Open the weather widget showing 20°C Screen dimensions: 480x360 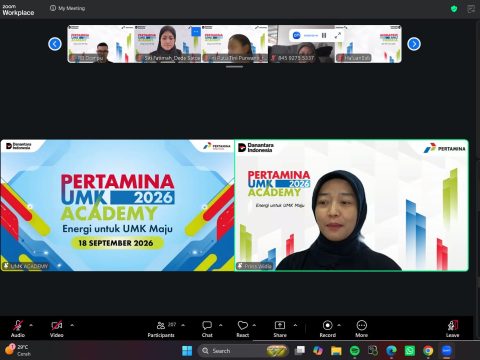click(x=18, y=350)
